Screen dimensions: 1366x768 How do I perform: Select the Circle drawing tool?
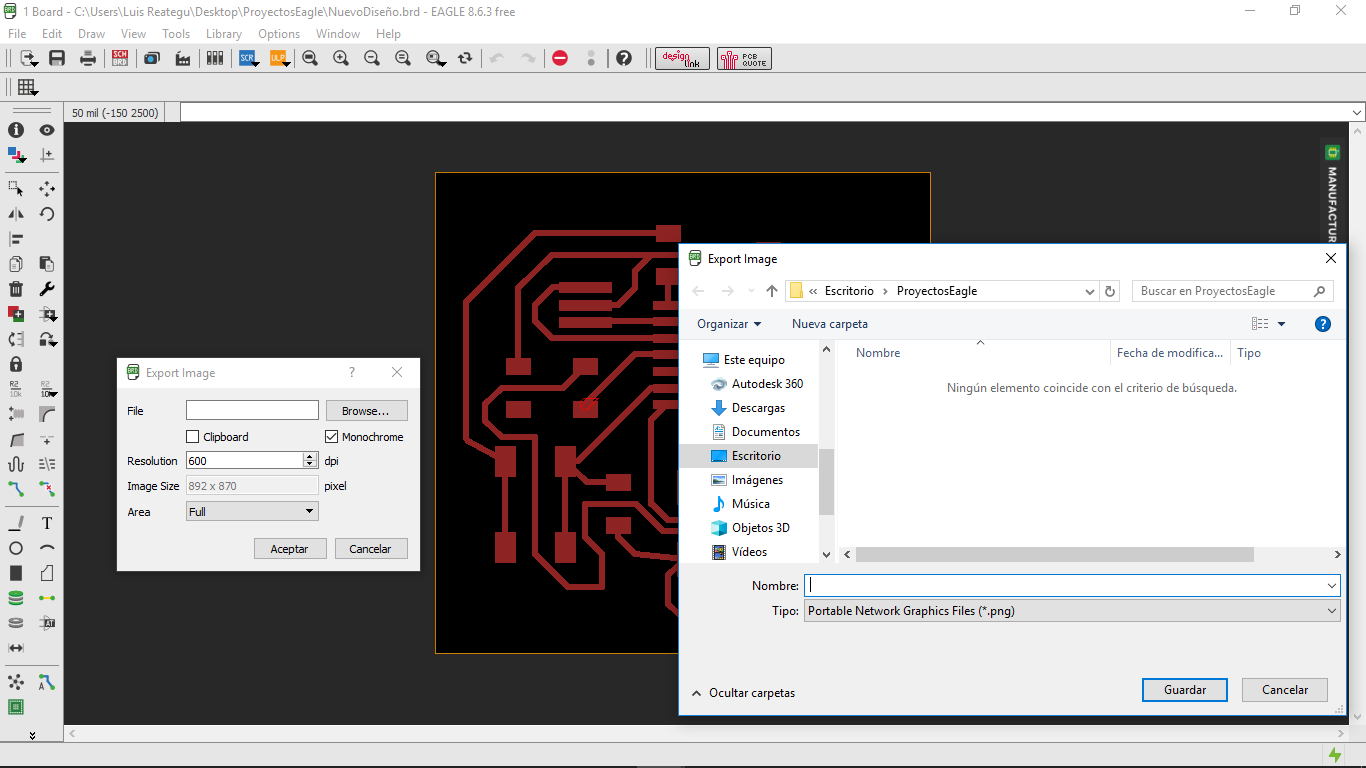click(16, 548)
